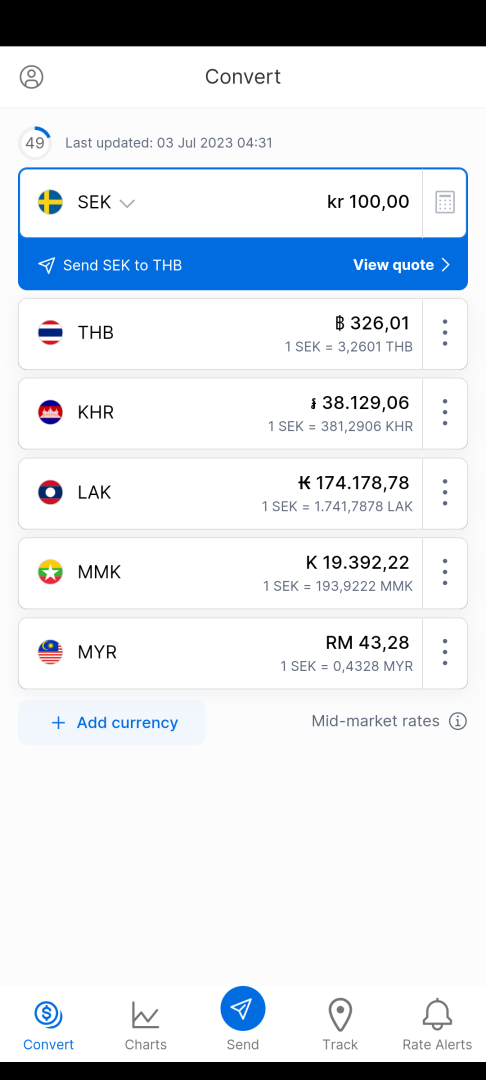Tap the Add currency button
This screenshot has width=486, height=1080.
tap(112, 723)
